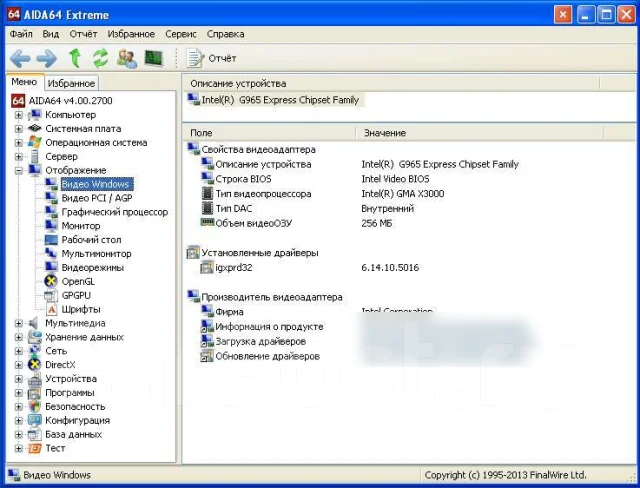
Task: Select the Монитор tree item
Action: 81,226
